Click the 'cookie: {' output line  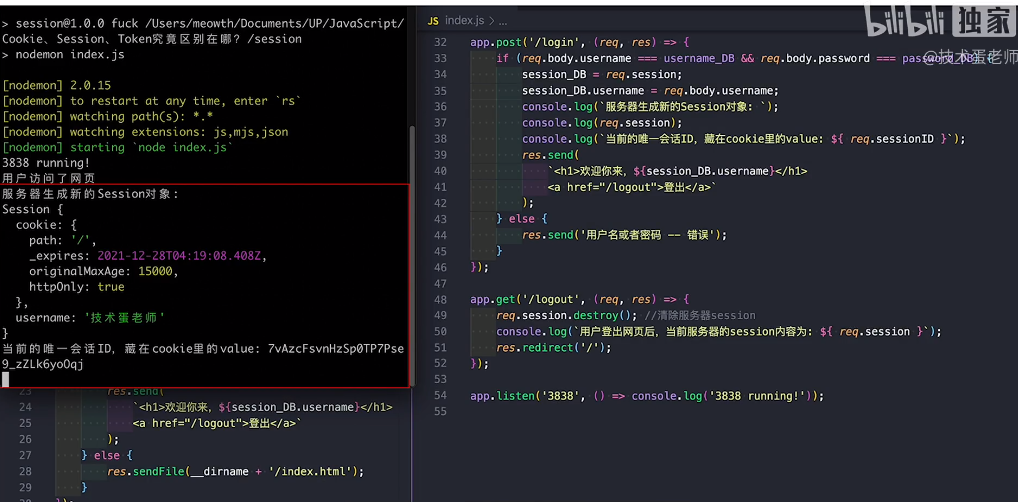coord(46,225)
